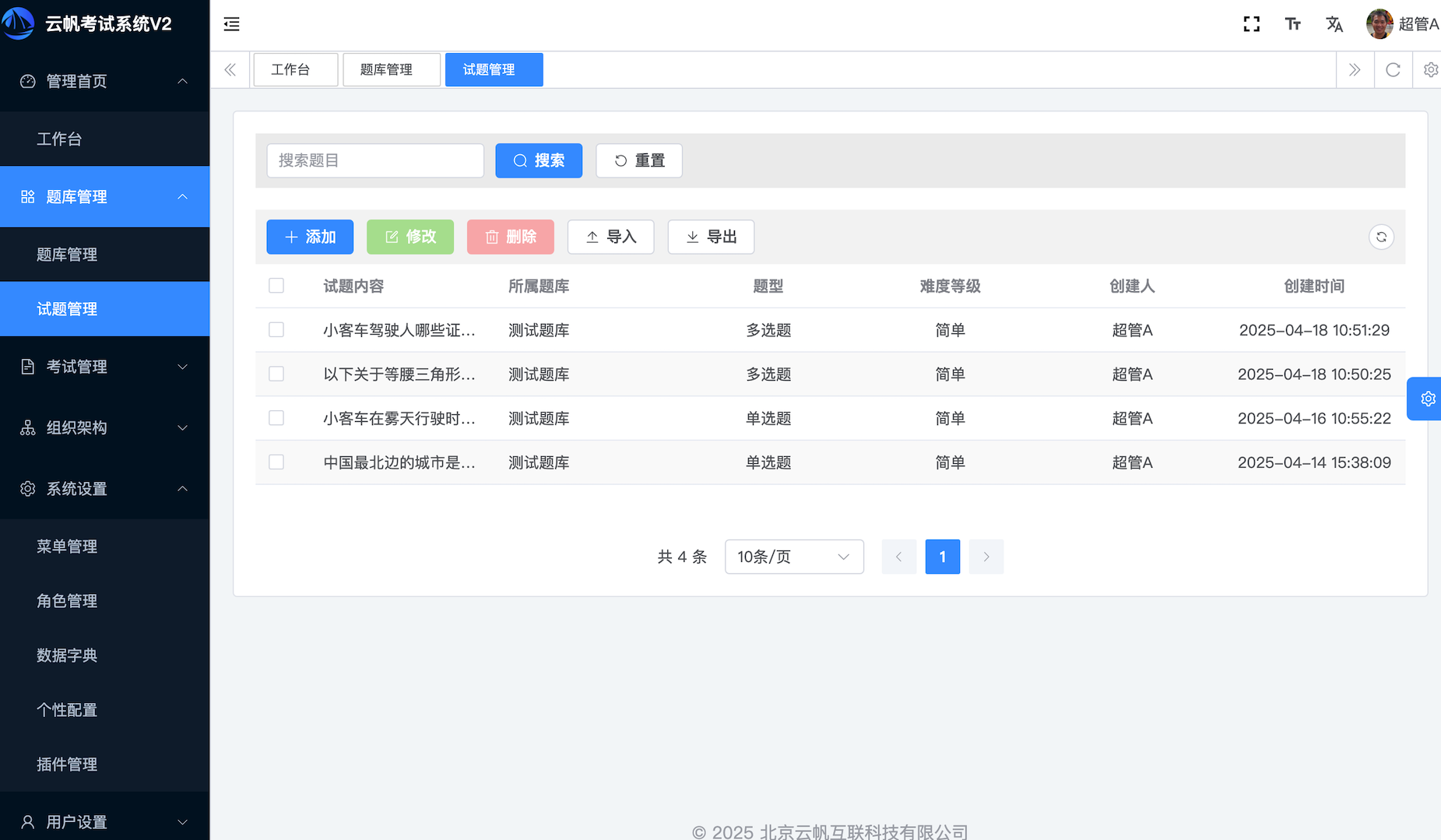Viewport: 1441px width, 840px height.
Task: Refresh the question table with the circular arrow icon
Action: pos(1381,237)
